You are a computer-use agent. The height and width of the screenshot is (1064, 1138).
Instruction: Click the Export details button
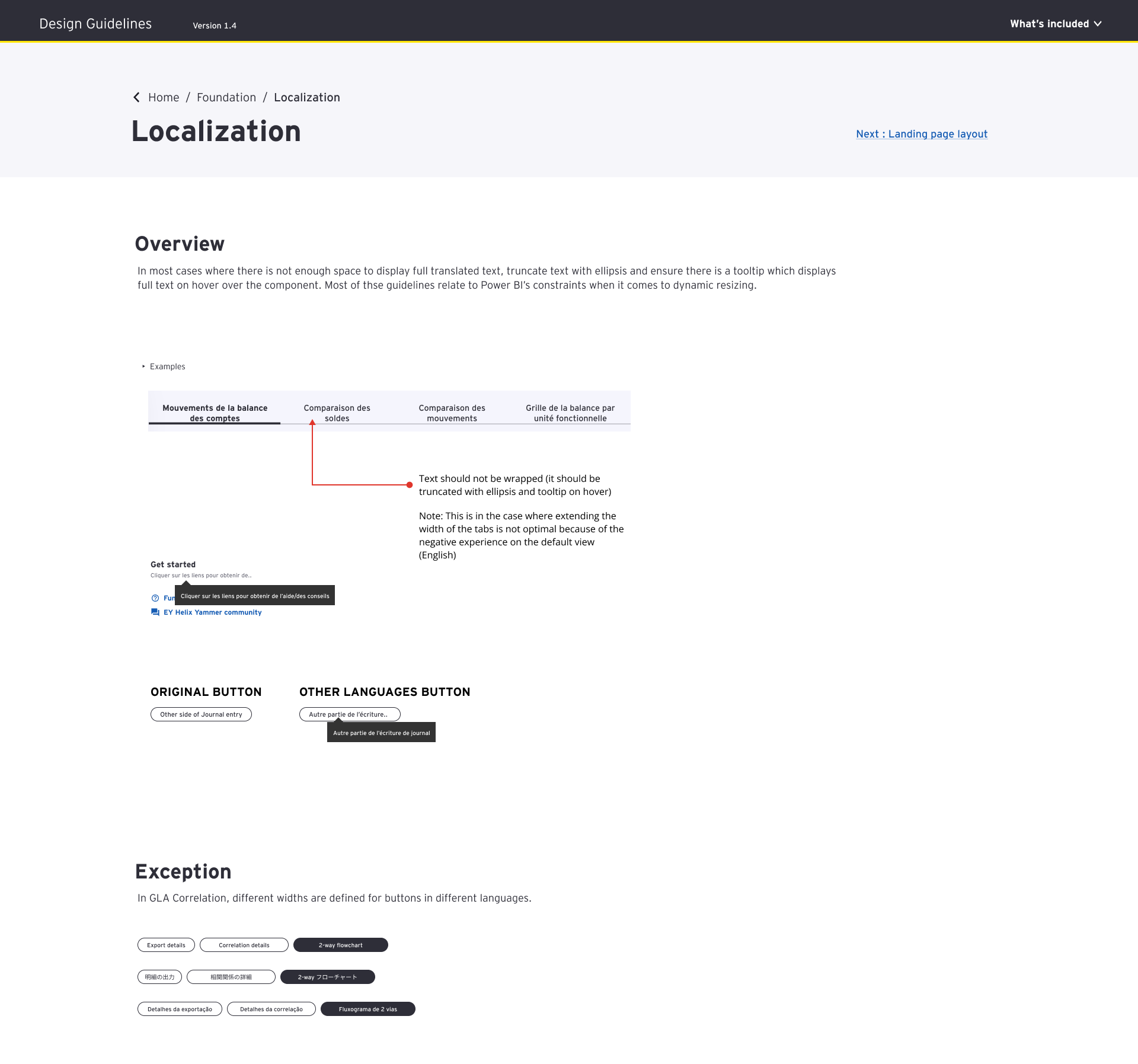(x=166, y=945)
